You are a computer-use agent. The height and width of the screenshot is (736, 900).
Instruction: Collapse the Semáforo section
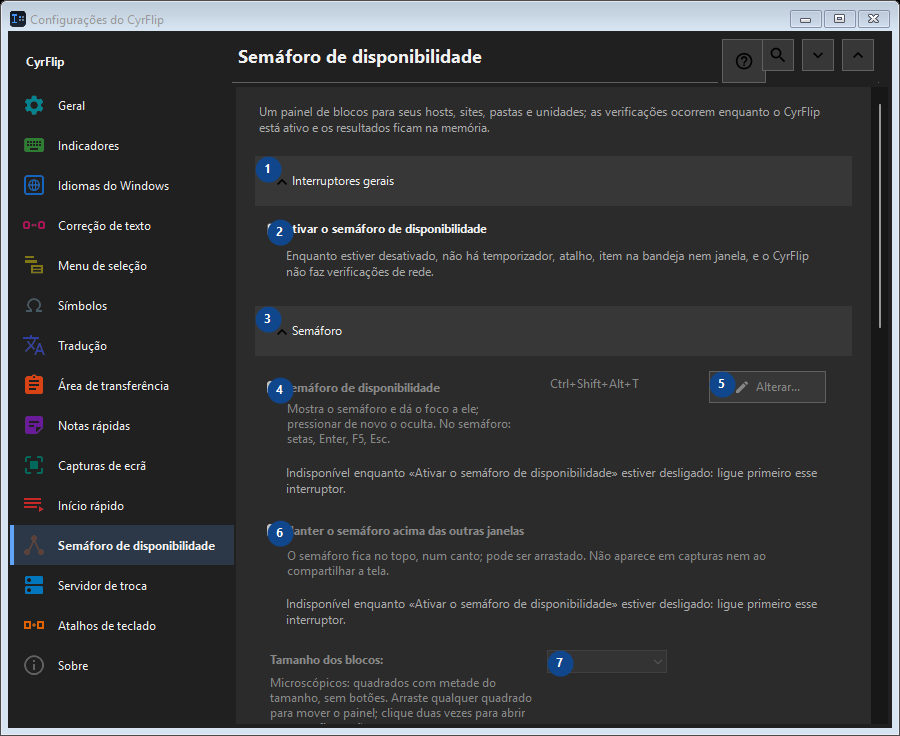click(553, 331)
